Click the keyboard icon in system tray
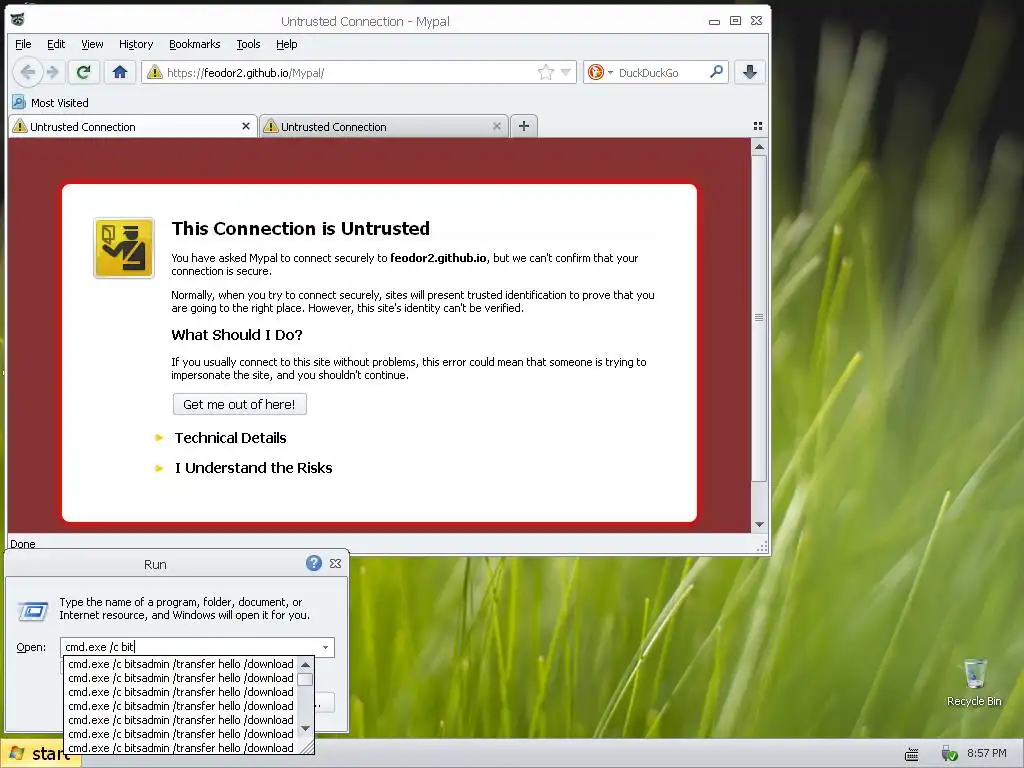The image size is (1024, 768). click(x=912, y=754)
